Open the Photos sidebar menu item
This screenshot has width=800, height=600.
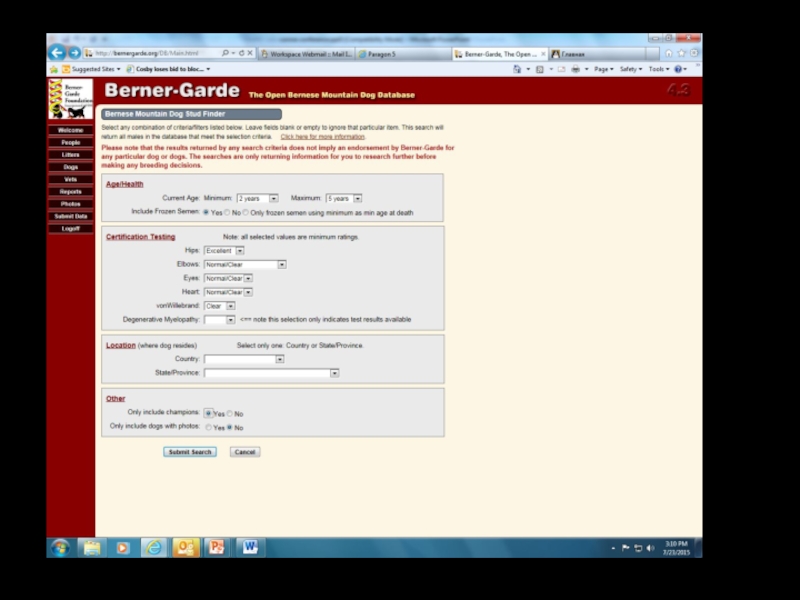tap(70, 204)
